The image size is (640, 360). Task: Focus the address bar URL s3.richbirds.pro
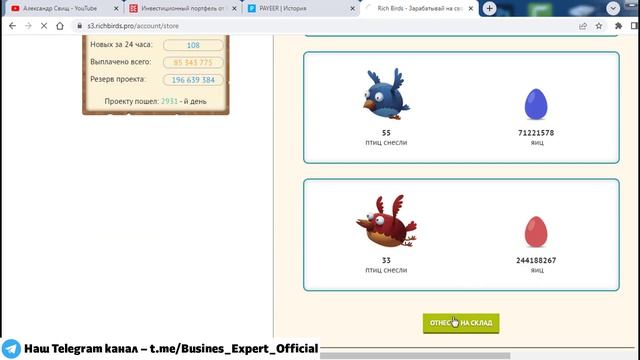click(133, 26)
